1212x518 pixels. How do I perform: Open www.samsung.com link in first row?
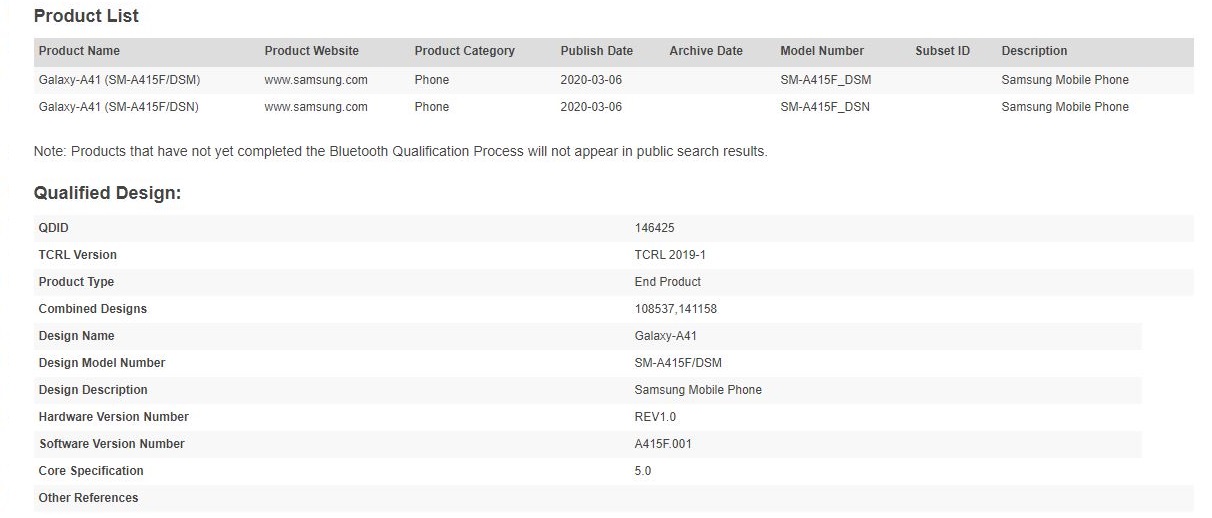coord(315,80)
